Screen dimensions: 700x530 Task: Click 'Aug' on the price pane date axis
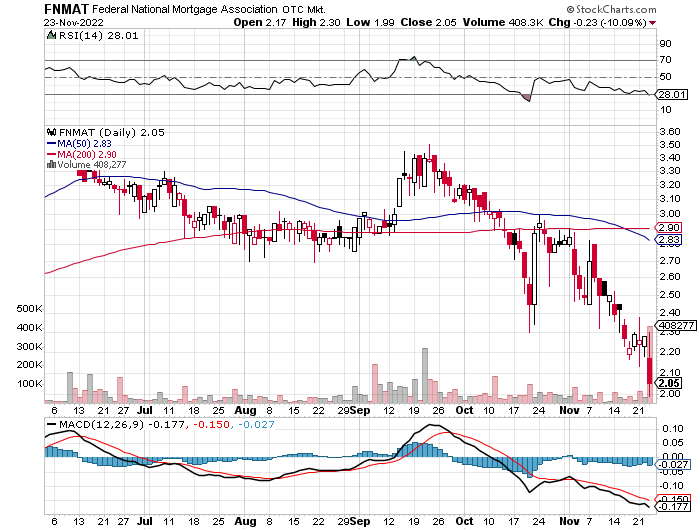(246, 410)
